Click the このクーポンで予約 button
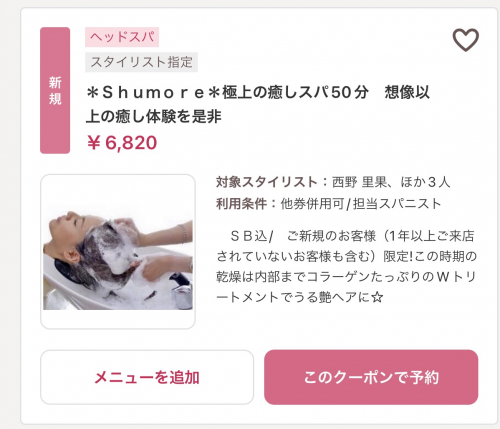Viewport: 500px width, 429px height. click(x=371, y=377)
